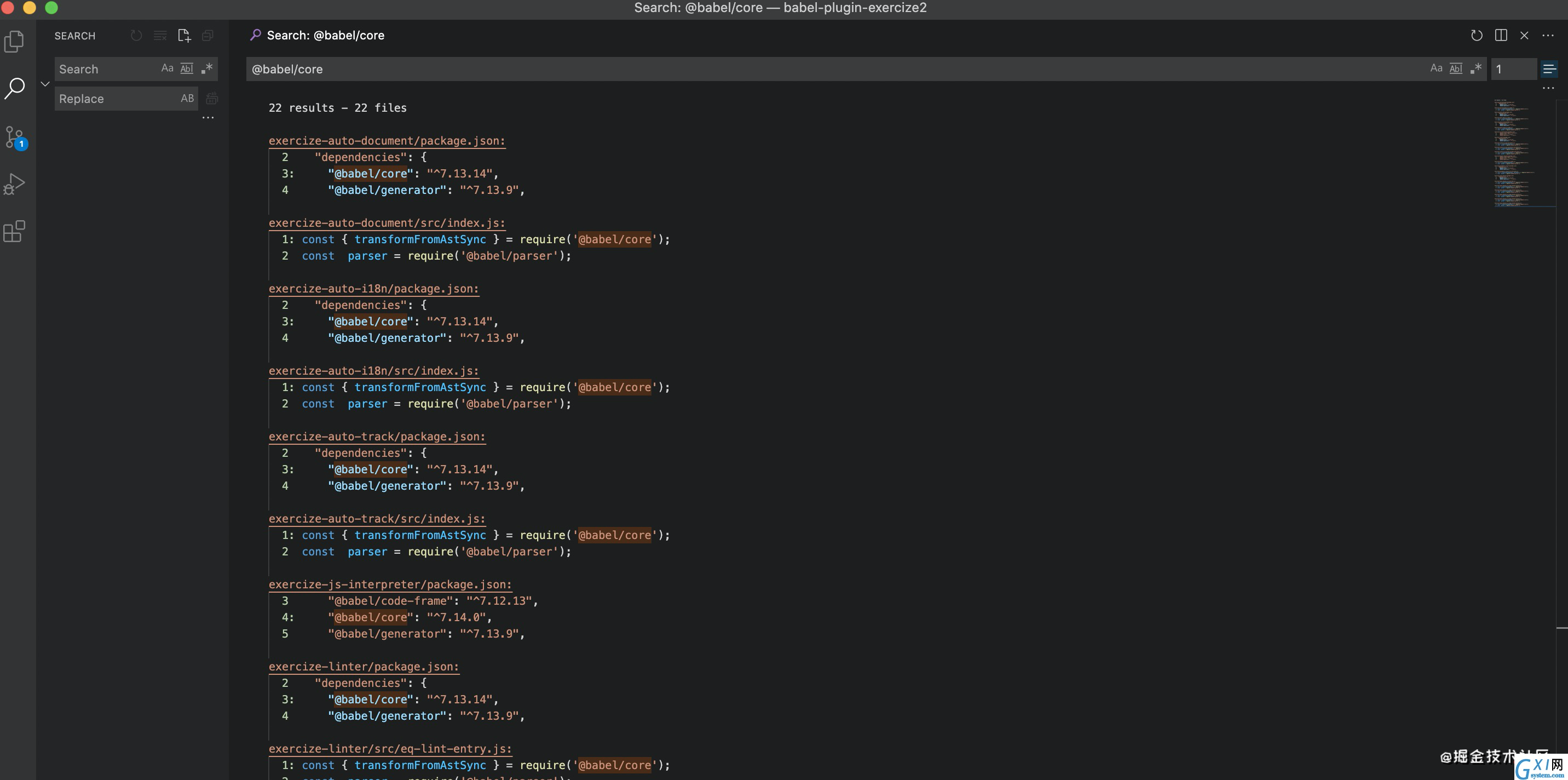Open exercize-auto-document/src/index.js result link
The image size is (1568, 780).
pos(387,223)
